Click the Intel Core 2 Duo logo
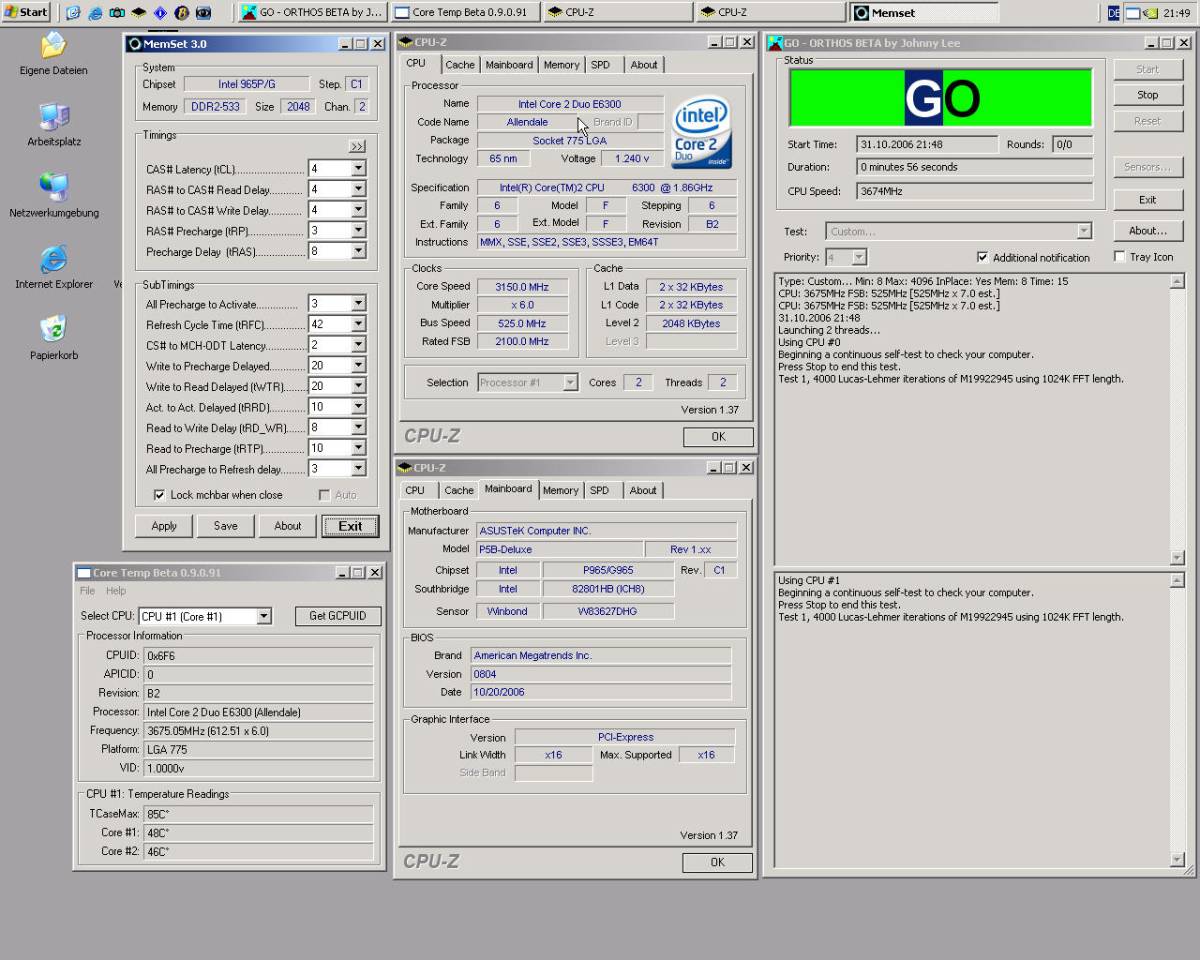Image resolution: width=1200 pixels, height=960 pixels. pyautogui.click(x=702, y=131)
